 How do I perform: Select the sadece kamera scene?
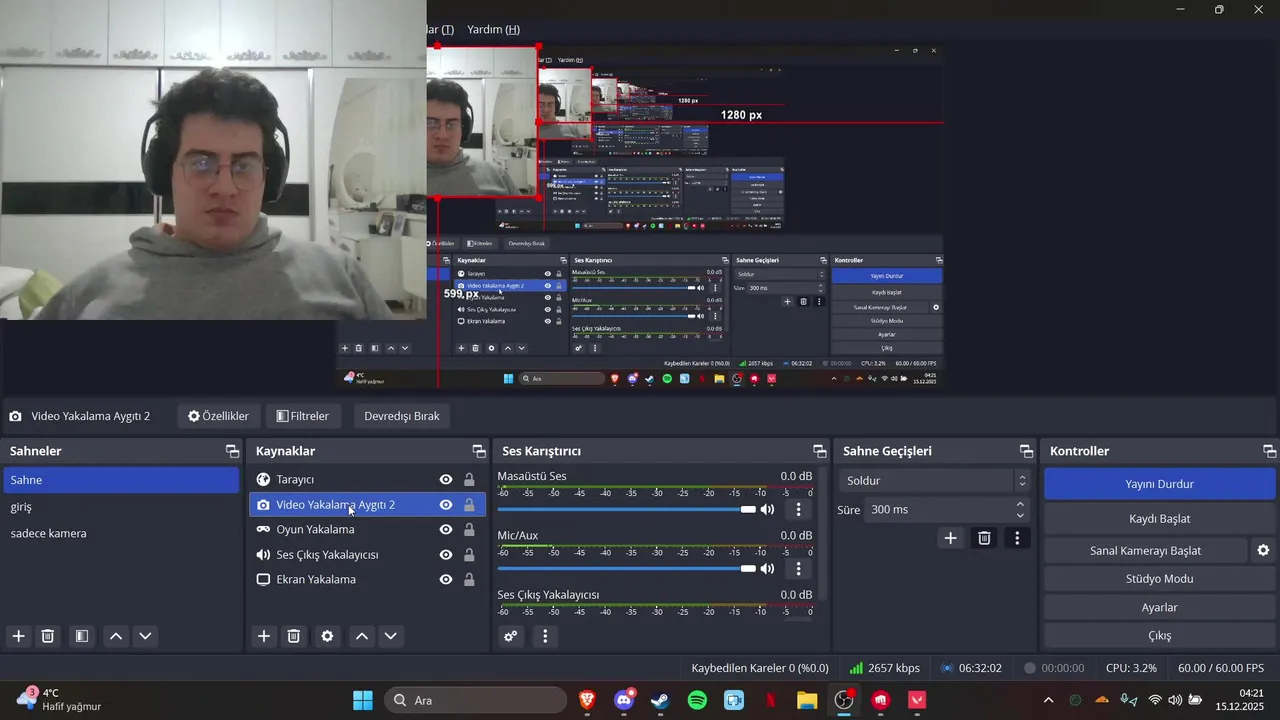coord(121,533)
